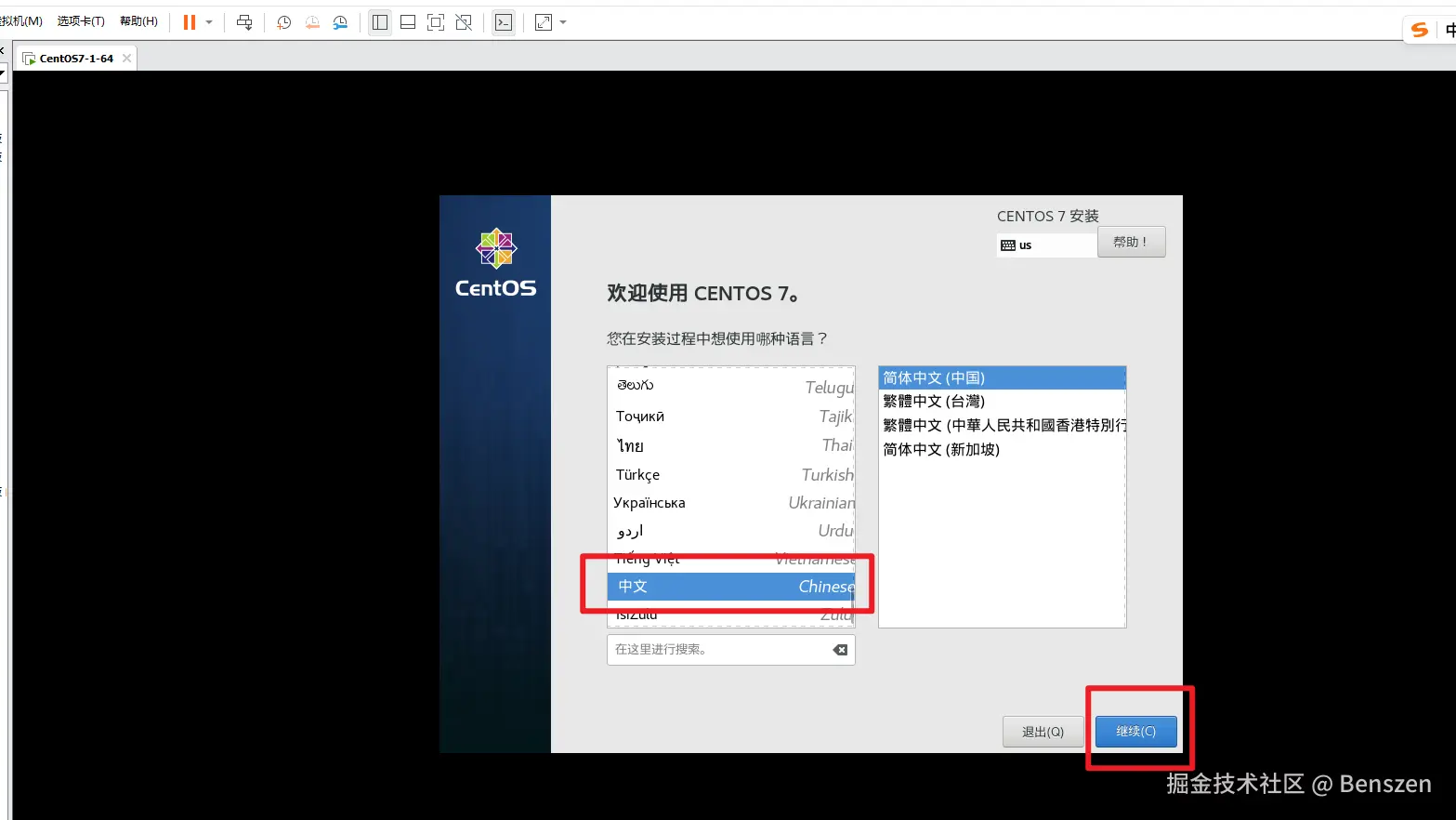Toggle the library sidebar view icon
This screenshot has height=820, width=1456.
[x=380, y=22]
